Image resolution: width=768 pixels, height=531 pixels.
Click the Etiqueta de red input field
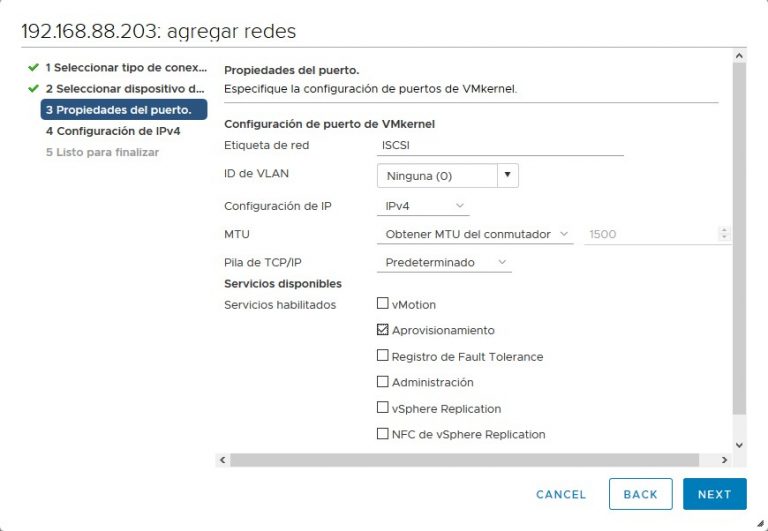500,146
